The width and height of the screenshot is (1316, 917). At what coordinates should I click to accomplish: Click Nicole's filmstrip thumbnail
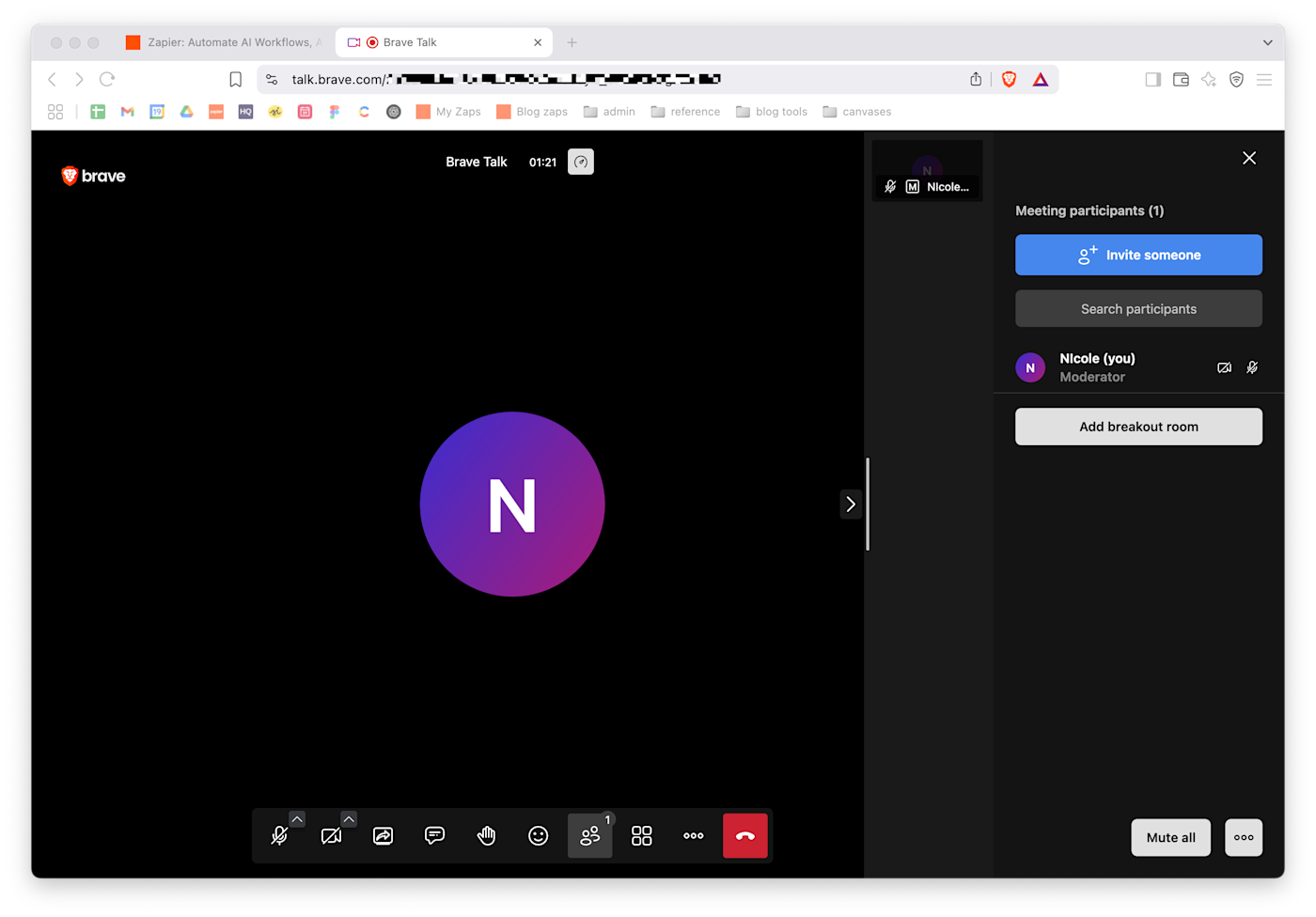(x=928, y=170)
